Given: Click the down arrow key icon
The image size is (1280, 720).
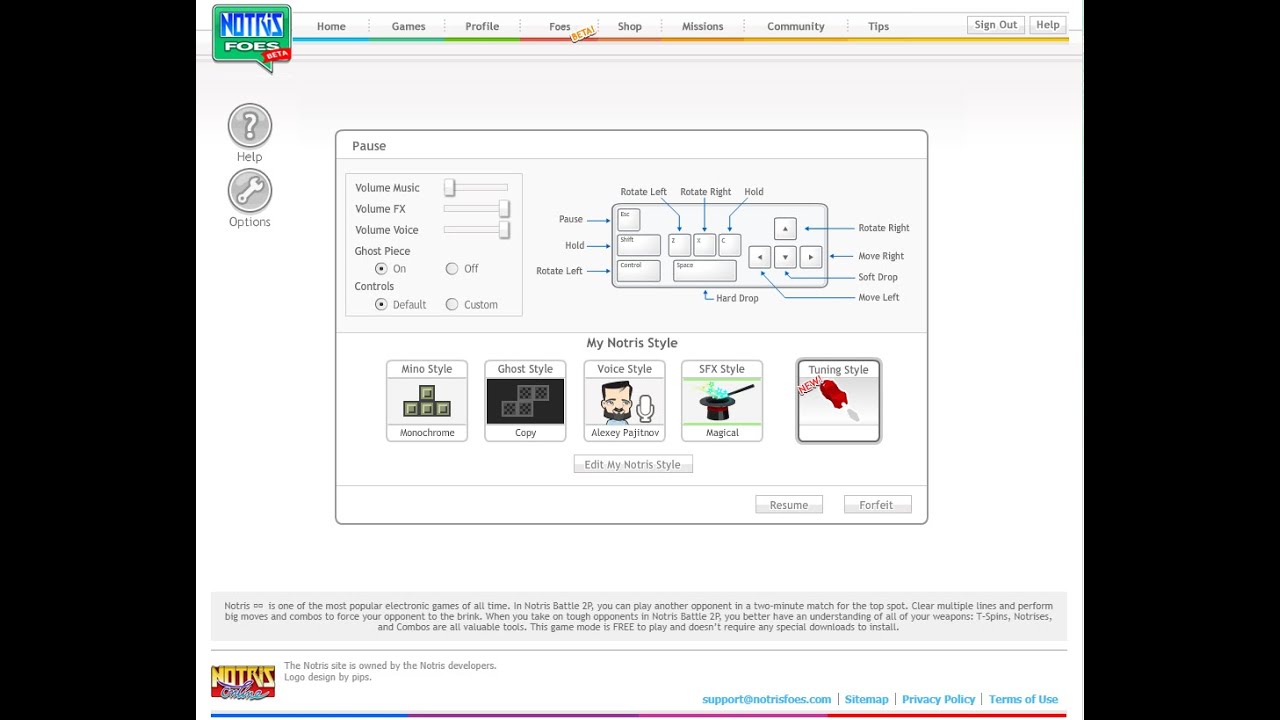Looking at the screenshot, I should 785,257.
